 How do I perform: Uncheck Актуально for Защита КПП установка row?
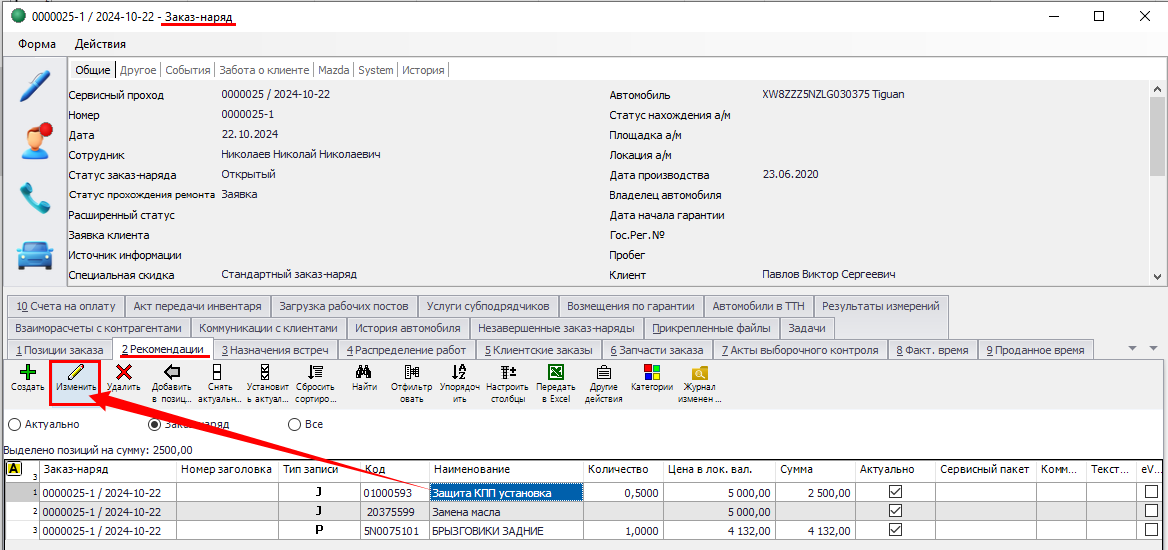895,492
